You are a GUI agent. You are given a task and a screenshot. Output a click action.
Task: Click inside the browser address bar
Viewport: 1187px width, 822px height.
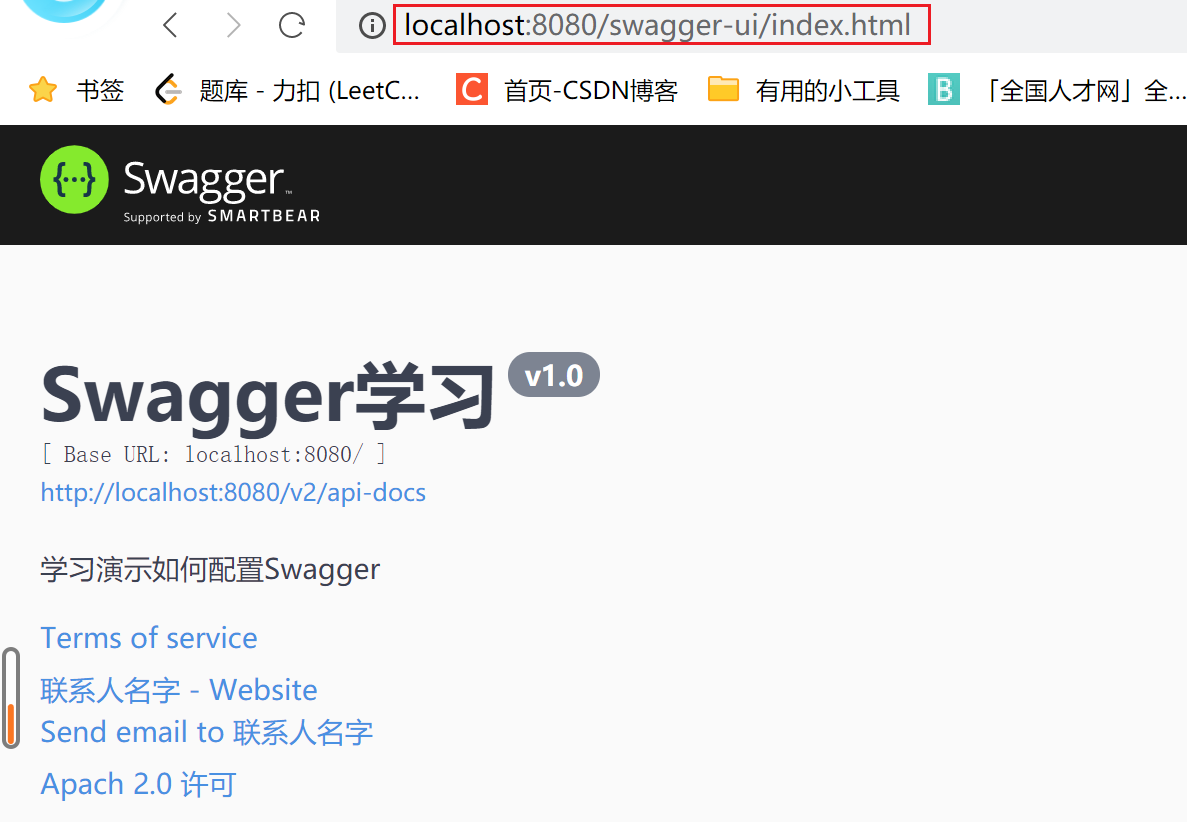pos(660,25)
